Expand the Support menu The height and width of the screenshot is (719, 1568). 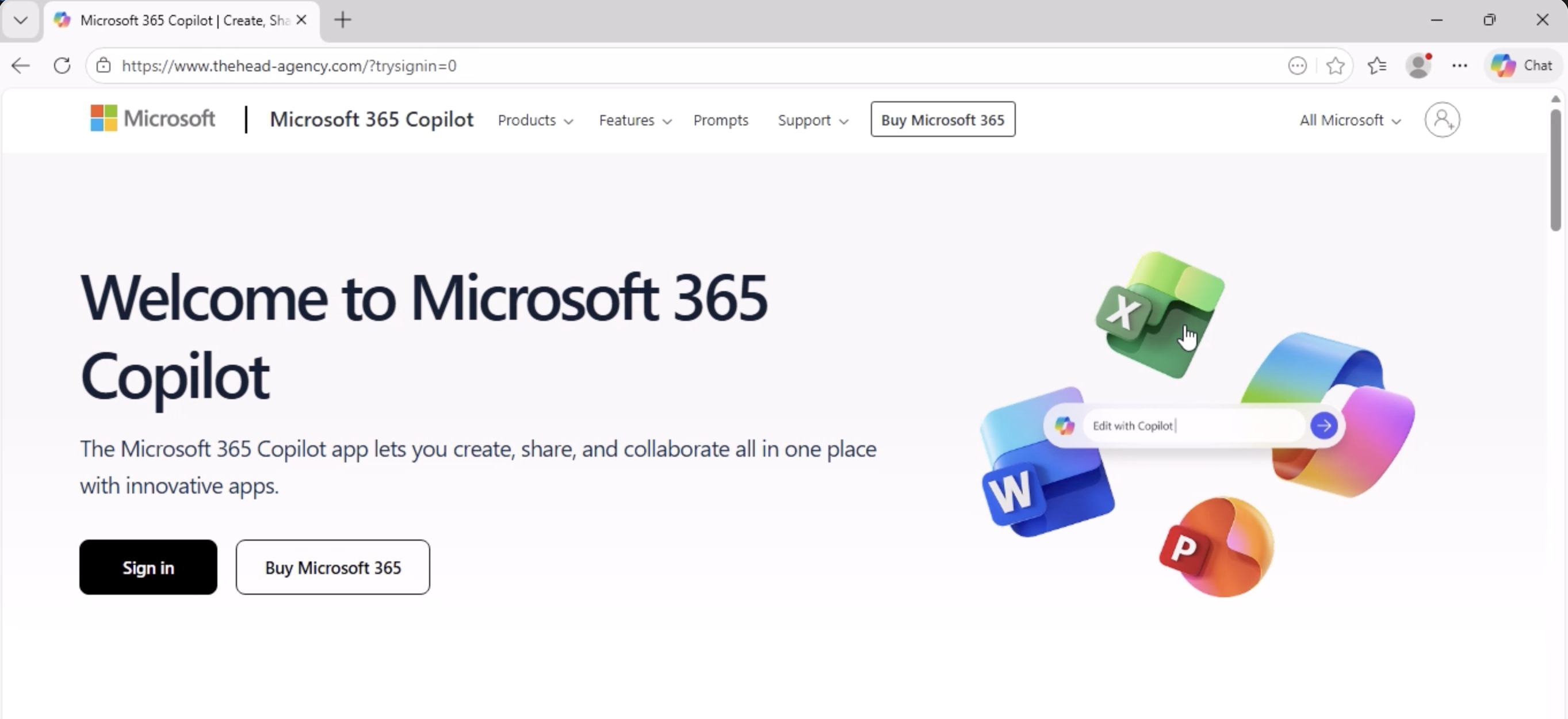click(813, 121)
